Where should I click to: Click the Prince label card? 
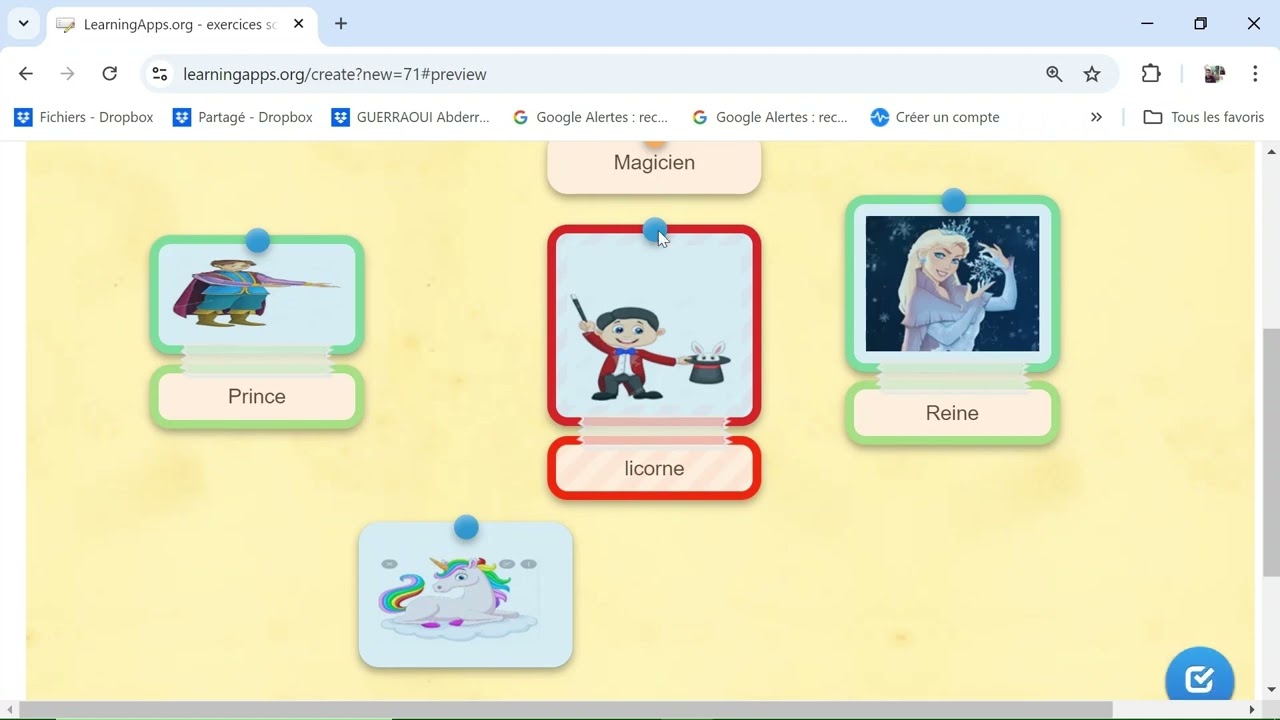[257, 397]
